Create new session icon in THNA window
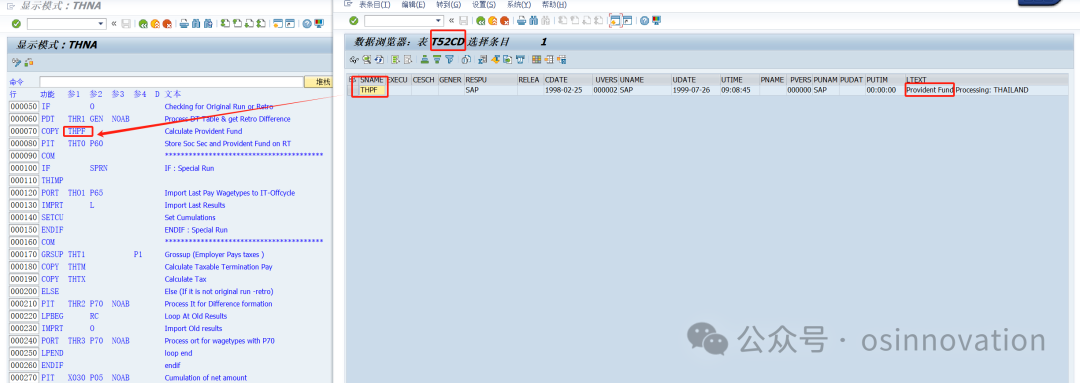This screenshot has height=383, width=1080. click(x=278, y=23)
